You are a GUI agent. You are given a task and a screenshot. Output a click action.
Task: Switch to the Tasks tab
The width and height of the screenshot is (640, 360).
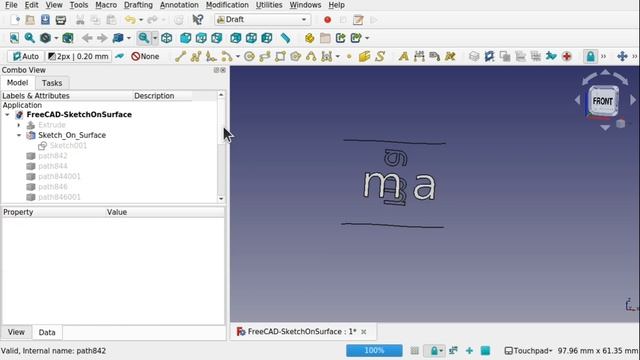pyautogui.click(x=52, y=83)
